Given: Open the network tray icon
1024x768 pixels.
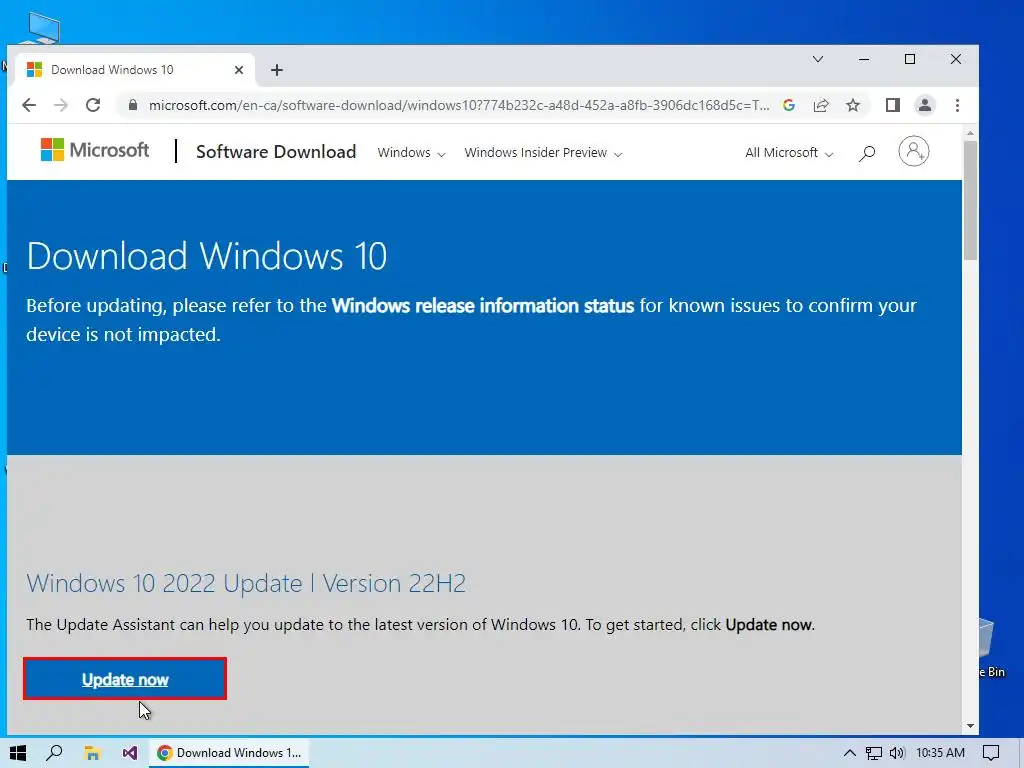Looking at the screenshot, I should (x=874, y=753).
